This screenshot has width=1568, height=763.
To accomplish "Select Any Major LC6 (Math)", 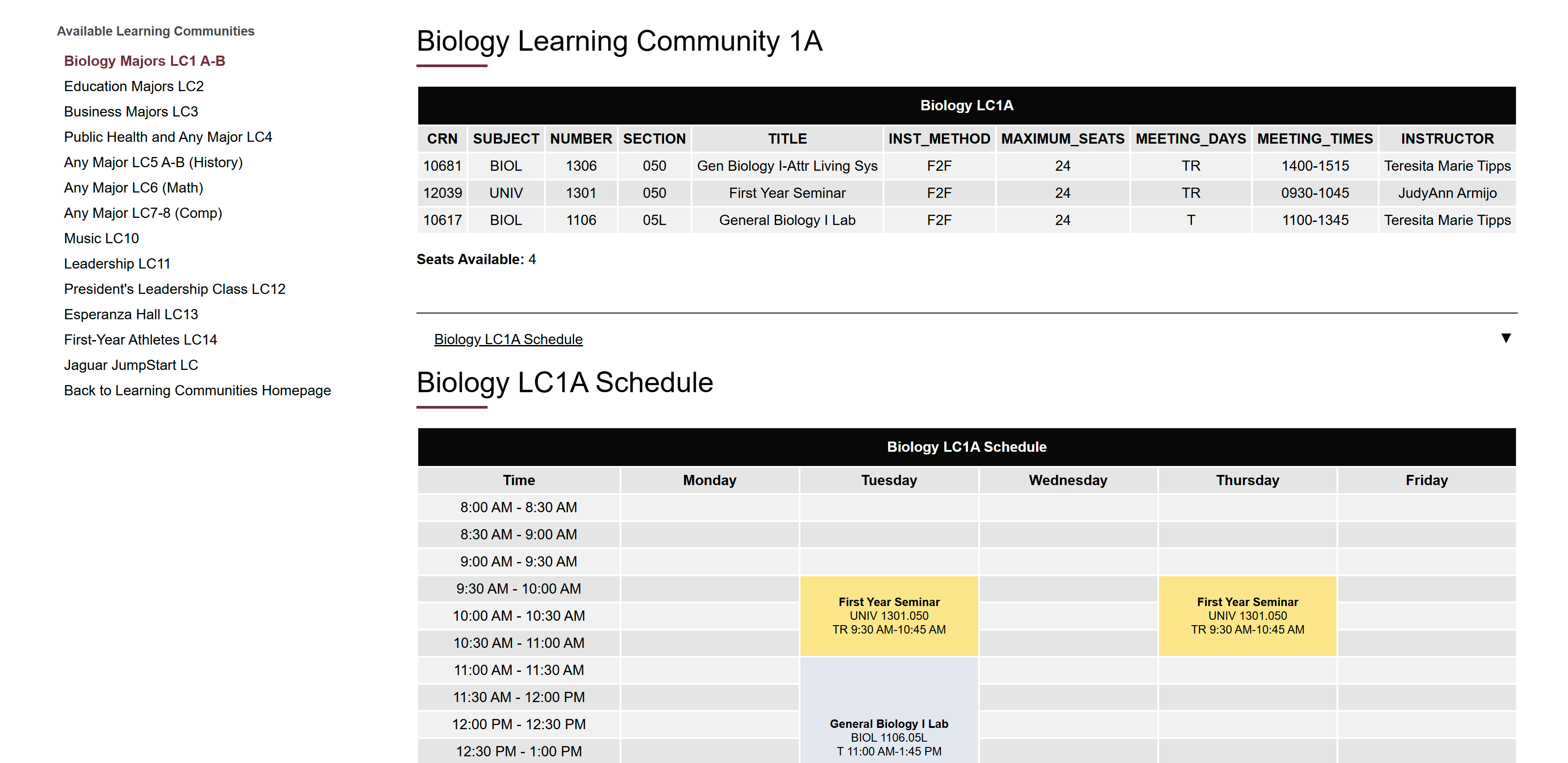I will pos(134,188).
